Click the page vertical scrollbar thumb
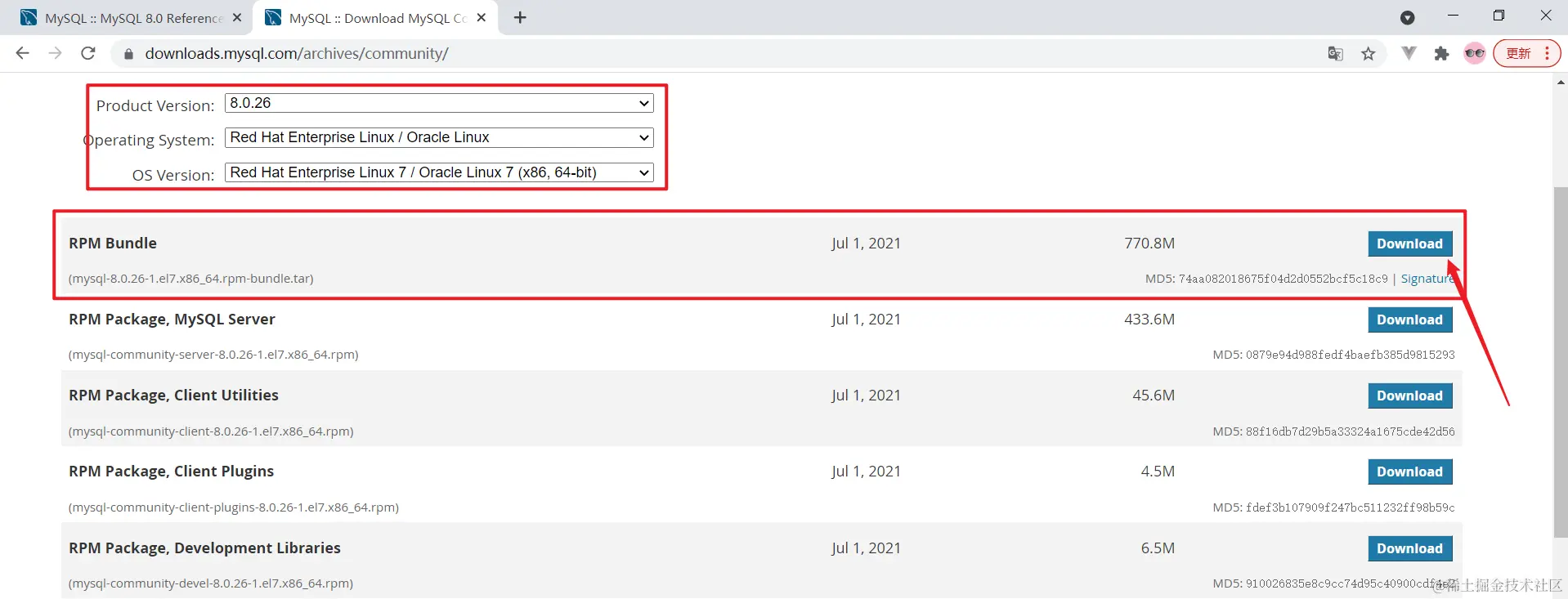1568x599 pixels. pyautogui.click(x=1561, y=362)
